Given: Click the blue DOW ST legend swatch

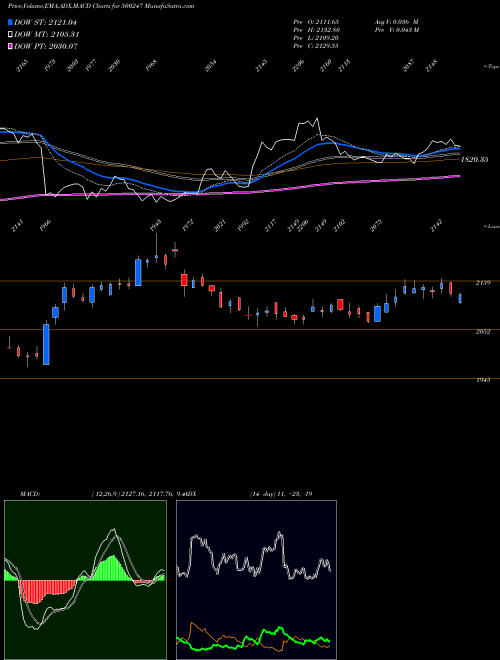Looking at the screenshot, I should pyautogui.click(x=10, y=22).
